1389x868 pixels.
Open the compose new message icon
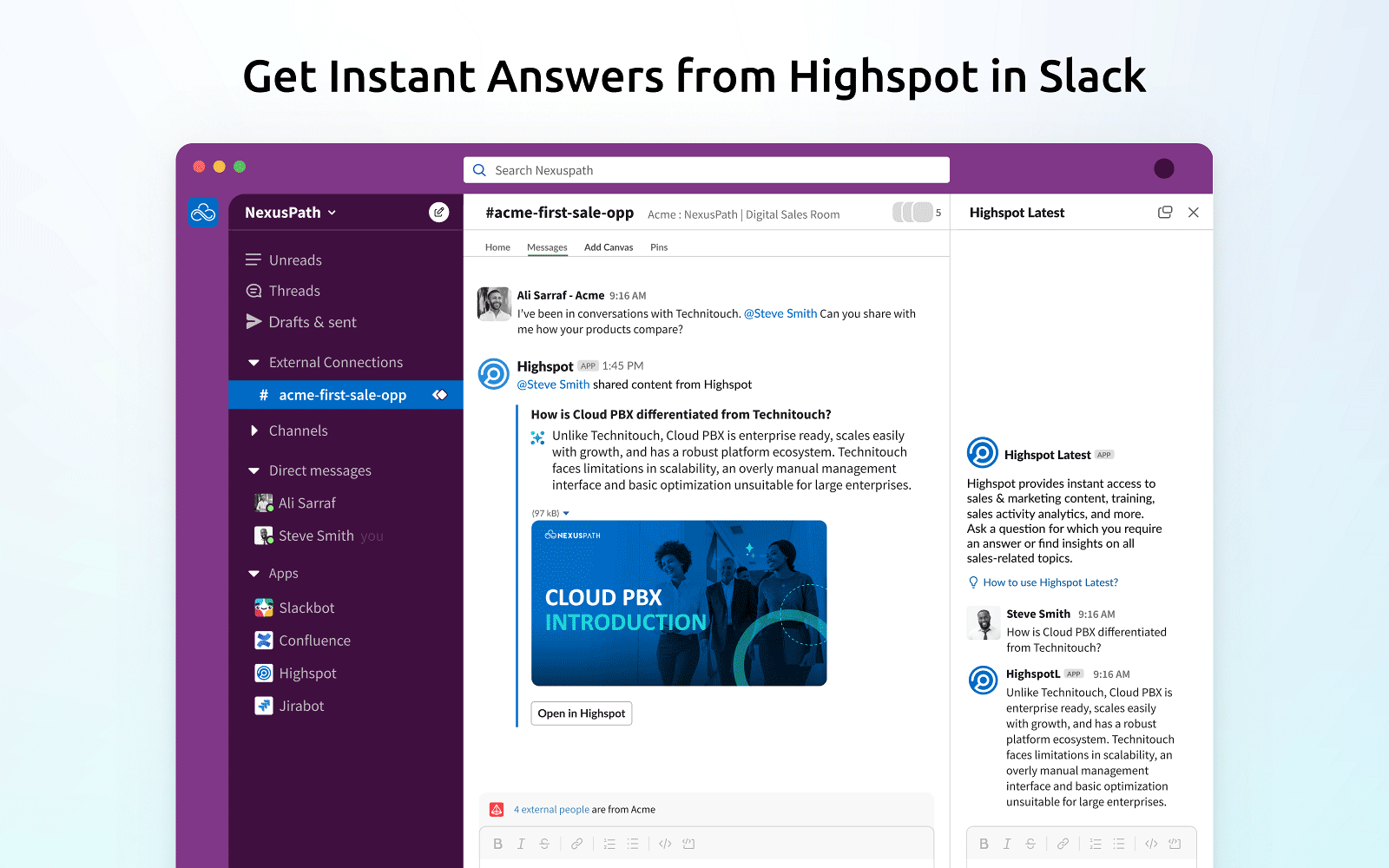(x=439, y=212)
